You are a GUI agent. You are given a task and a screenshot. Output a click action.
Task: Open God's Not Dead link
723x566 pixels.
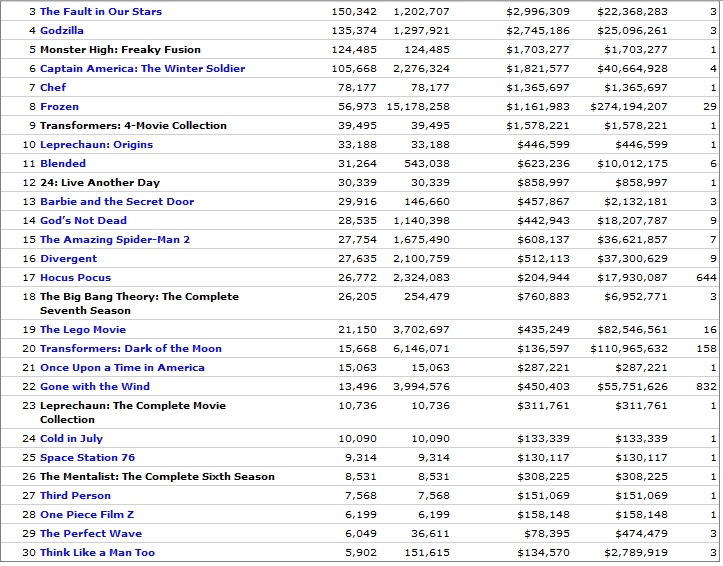click(83, 221)
